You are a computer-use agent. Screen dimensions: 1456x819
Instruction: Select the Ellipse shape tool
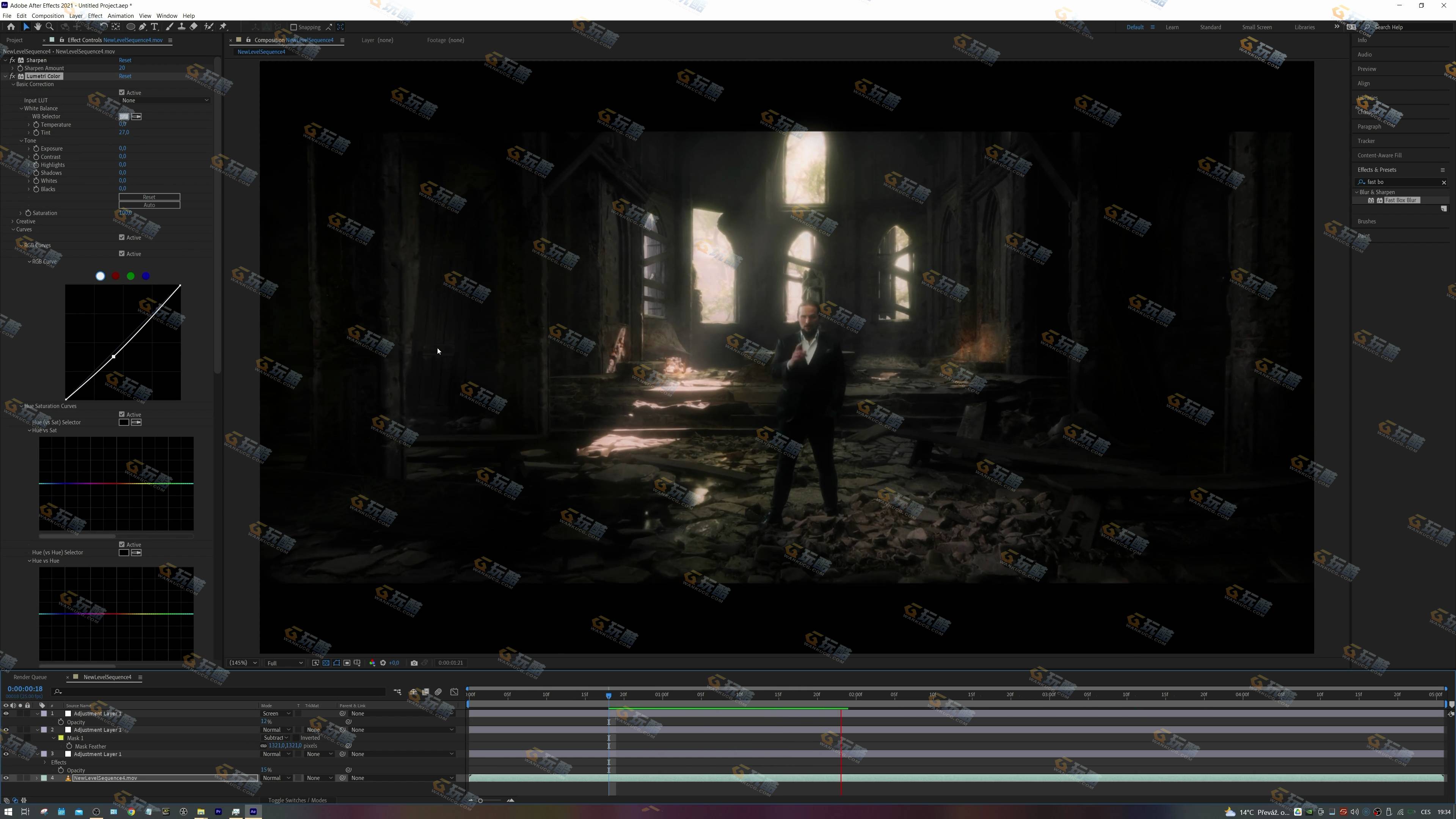tap(130, 27)
